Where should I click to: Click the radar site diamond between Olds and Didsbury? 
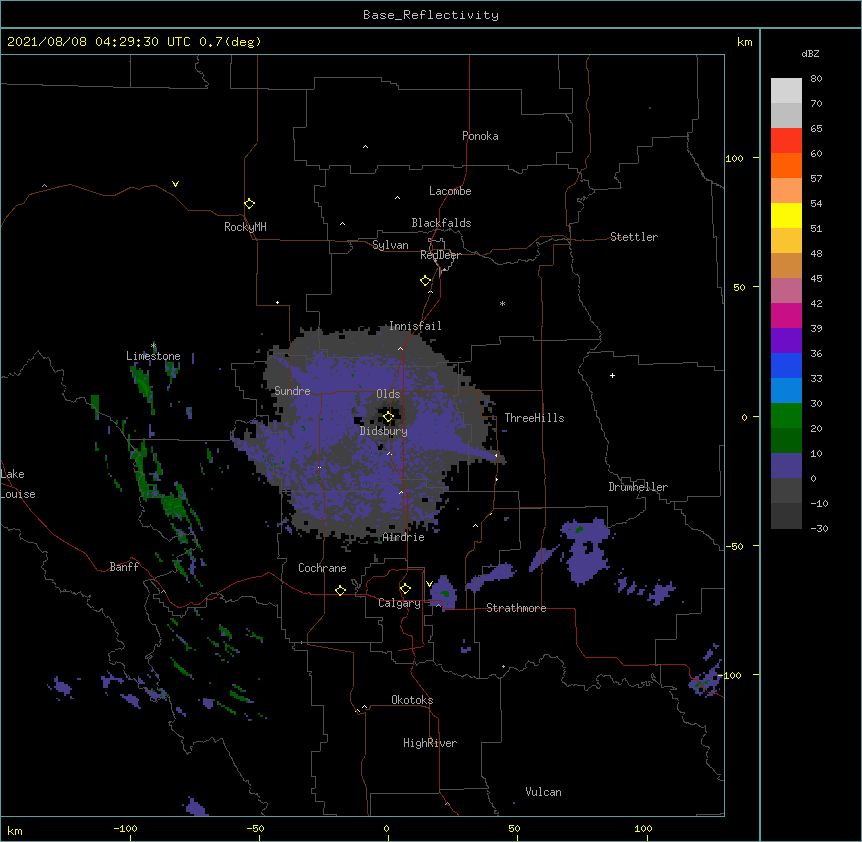click(x=388, y=417)
